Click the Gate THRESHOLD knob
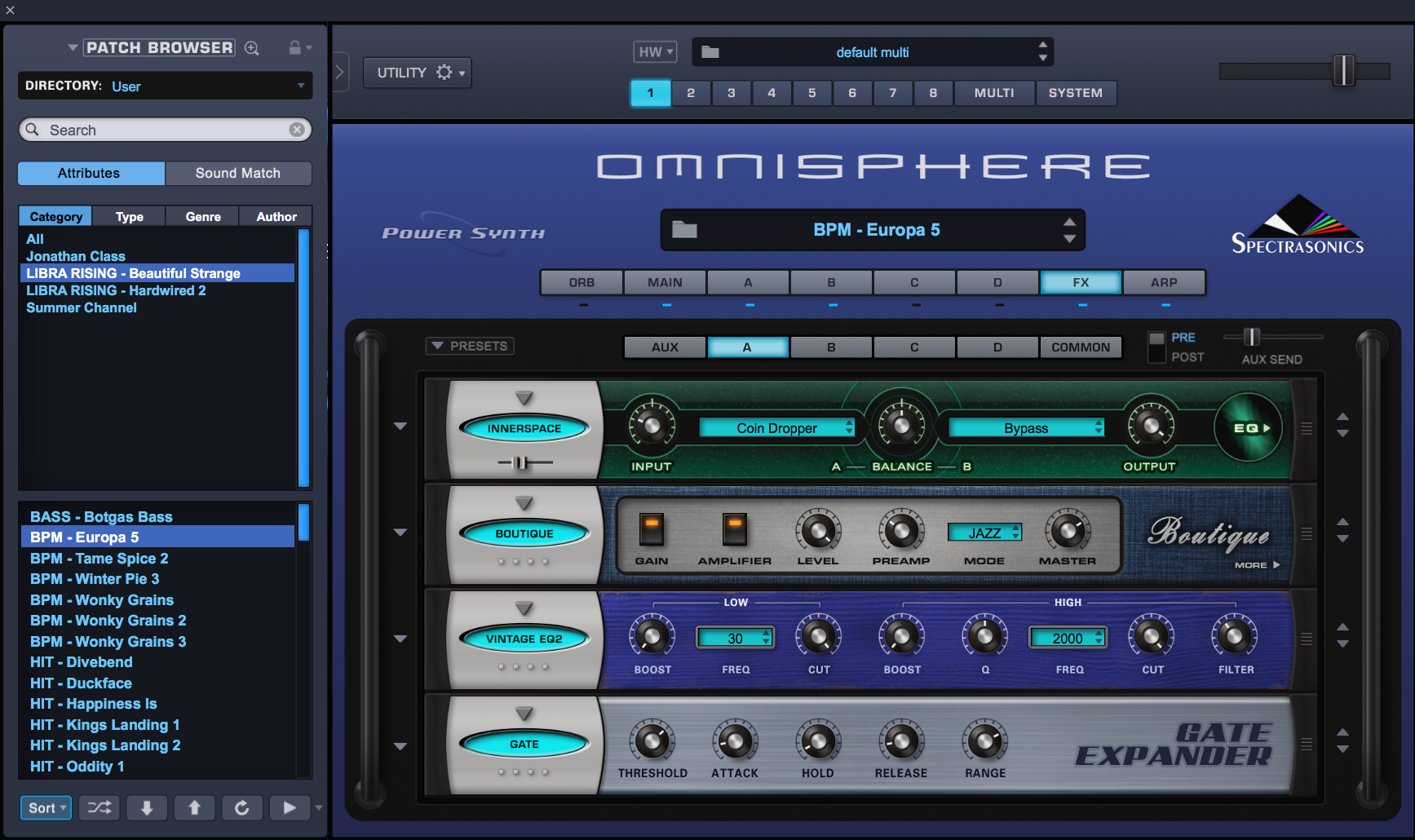The image size is (1415, 840). pos(652,741)
